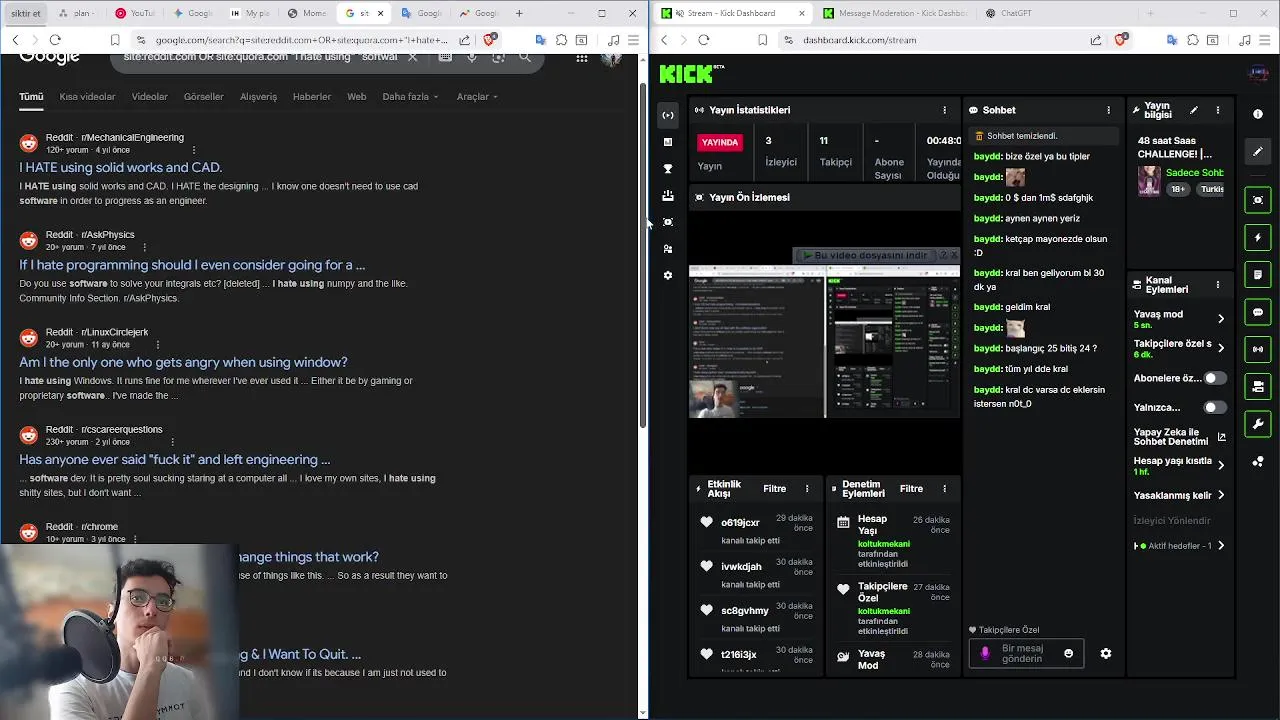Clear the Google search box with X

pos(412,57)
